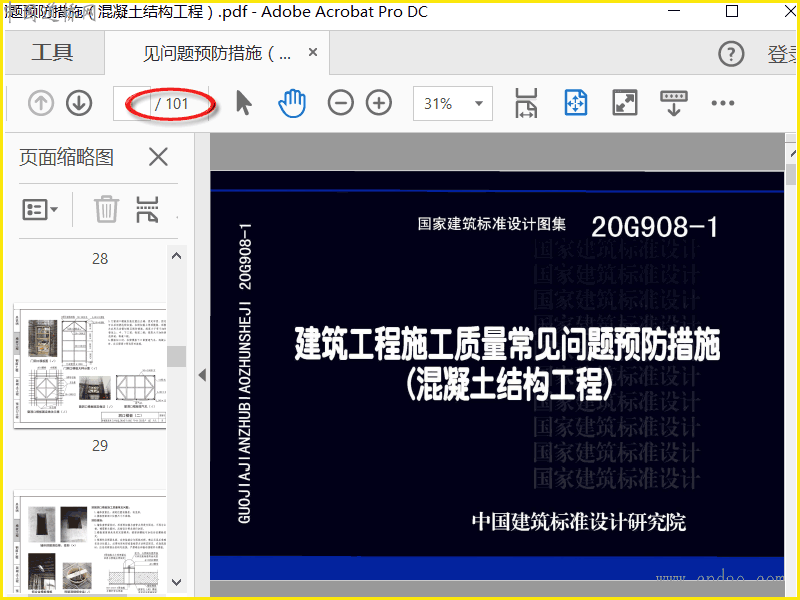Maximize the Acrobat window
Screen dimensions: 800x600
tap(732, 11)
